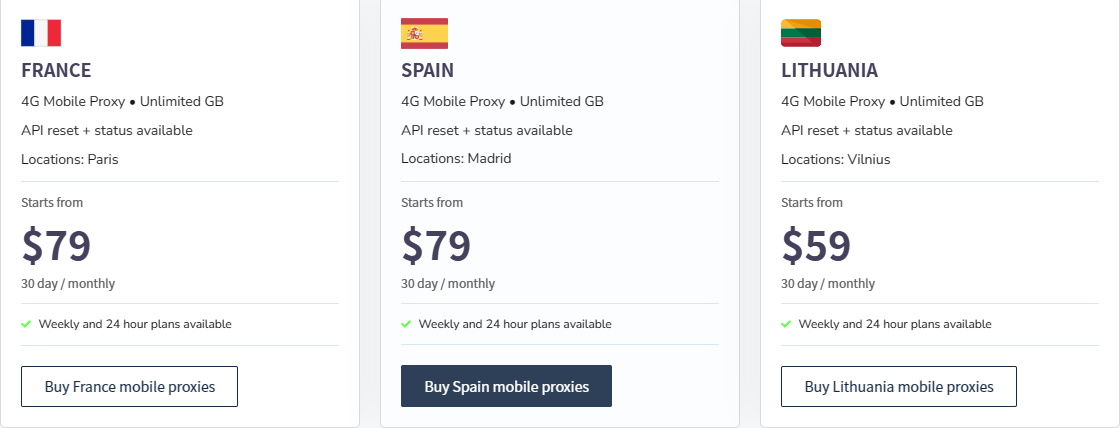Click the green checkmark in the Spain card
1120x428 pixels.
coord(406,324)
